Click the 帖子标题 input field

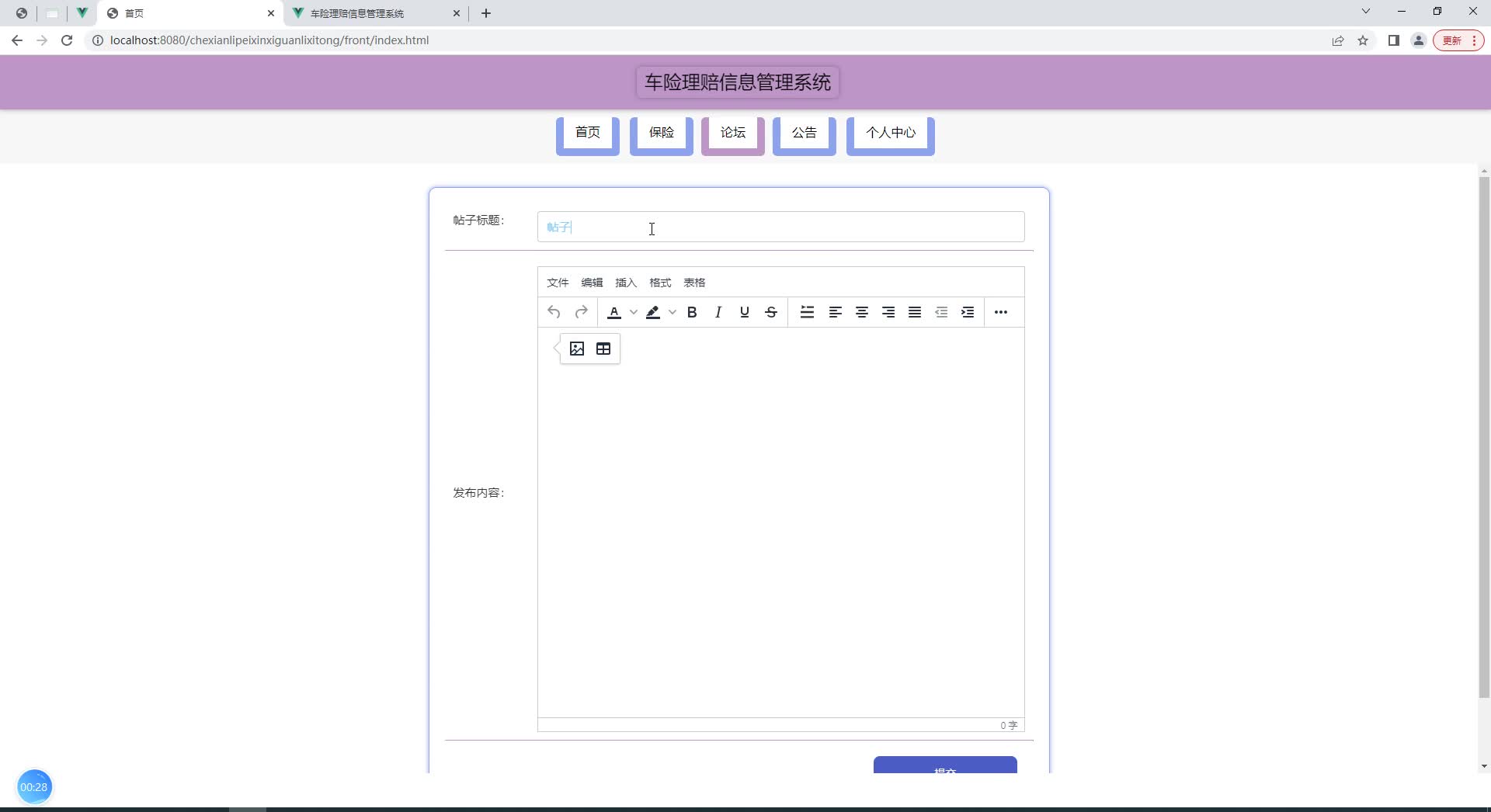tap(780, 227)
